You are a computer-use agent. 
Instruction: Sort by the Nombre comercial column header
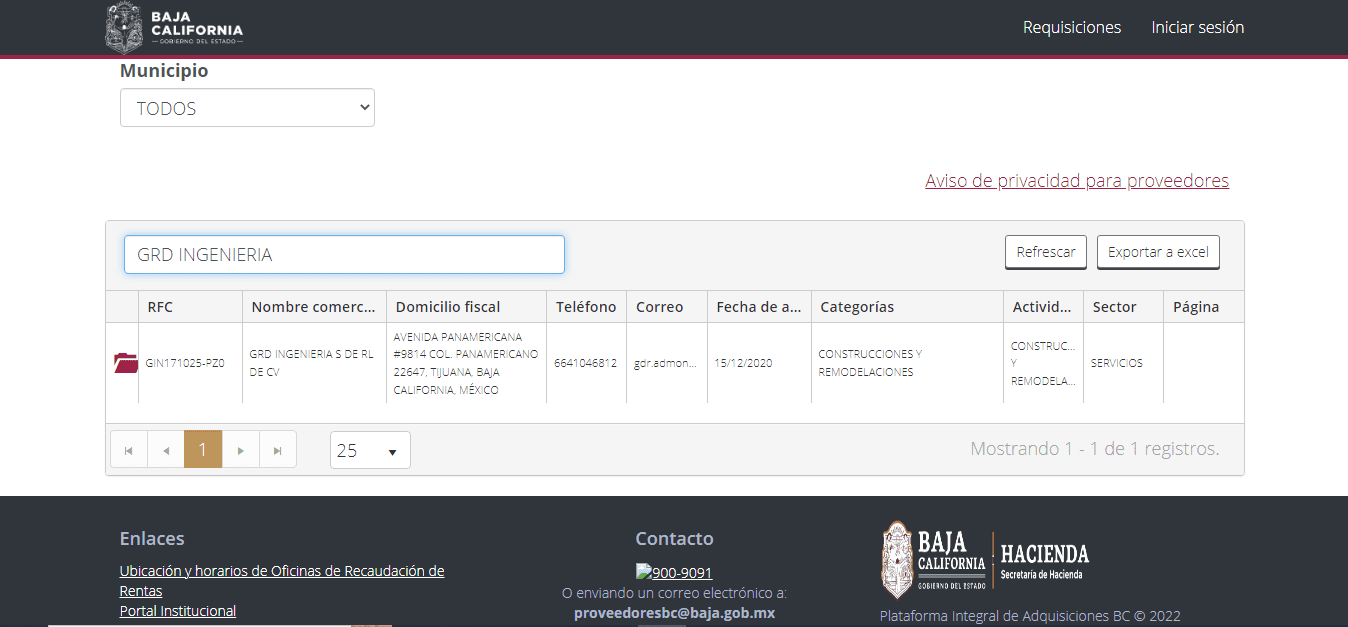(x=314, y=307)
